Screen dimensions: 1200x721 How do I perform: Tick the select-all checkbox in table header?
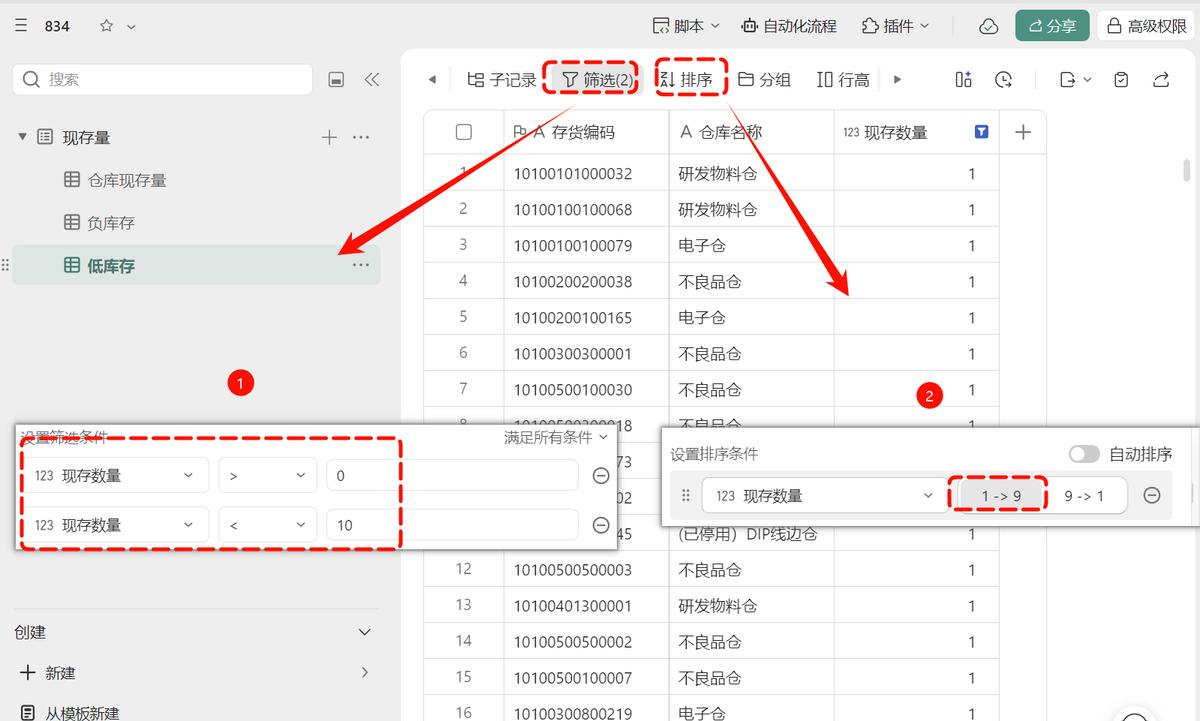[463, 132]
